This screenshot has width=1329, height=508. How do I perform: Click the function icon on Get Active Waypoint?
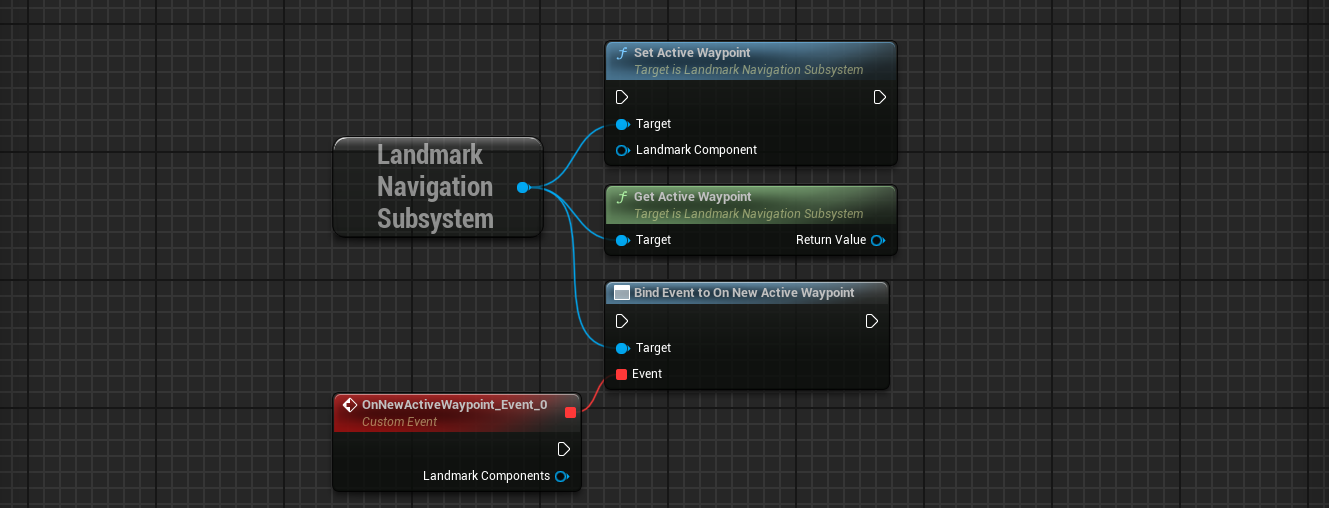click(621, 197)
